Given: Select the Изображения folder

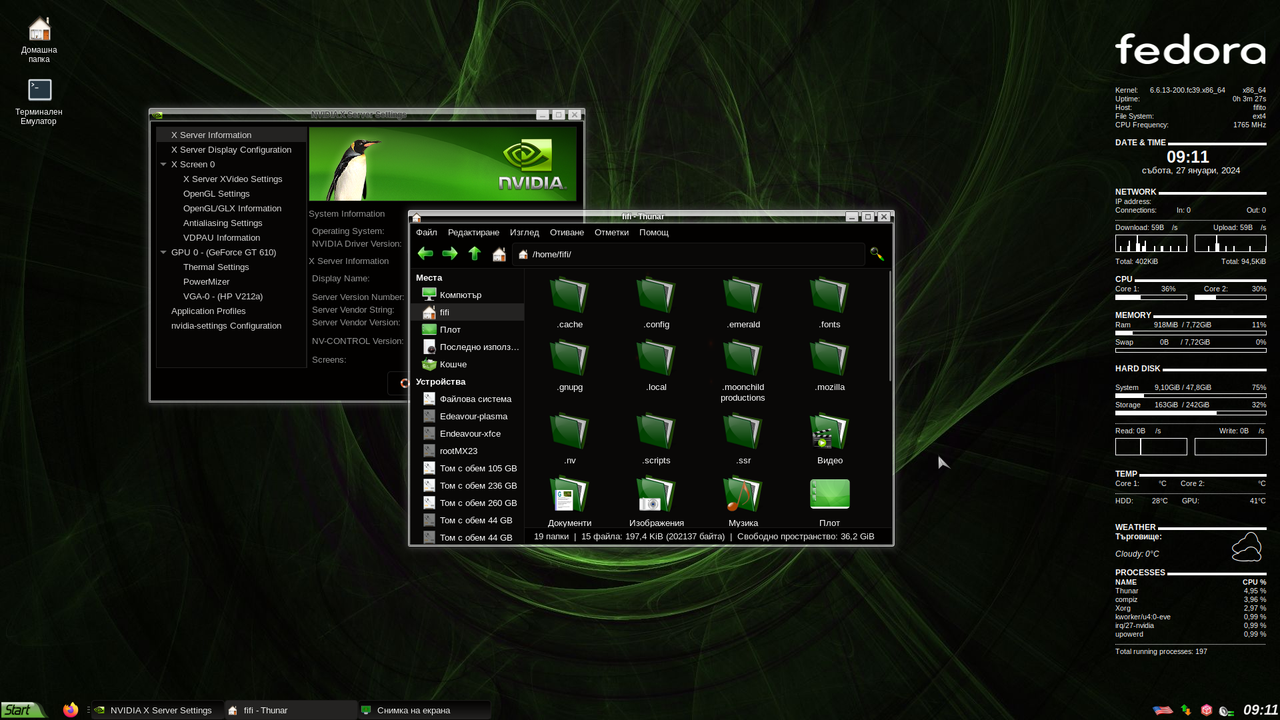Looking at the screenshot, I should [x=657, y=502].
